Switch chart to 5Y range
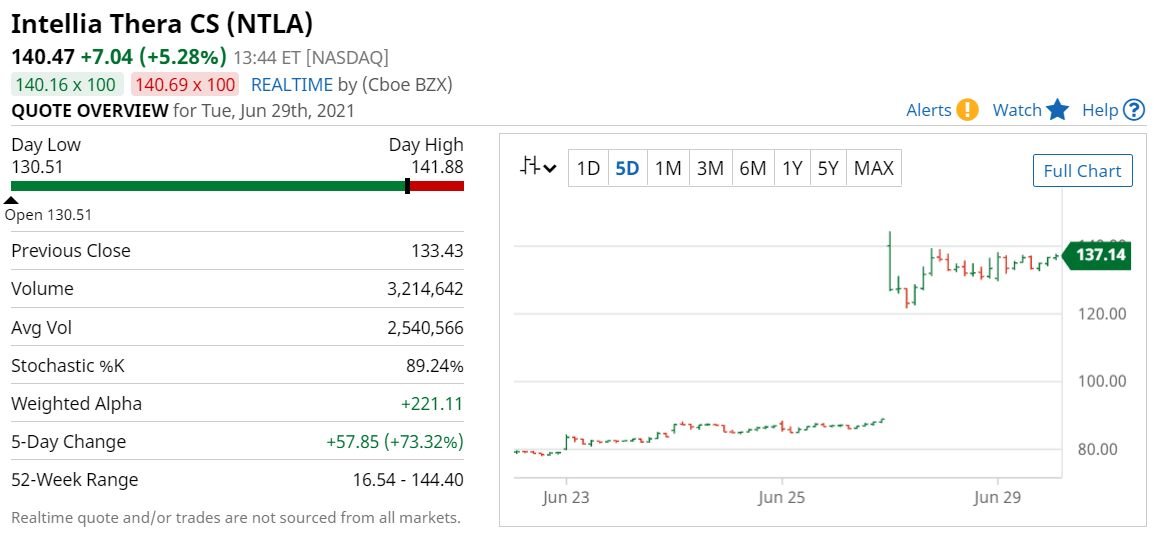The image size is (1154, 537). (x=828, y=168)
